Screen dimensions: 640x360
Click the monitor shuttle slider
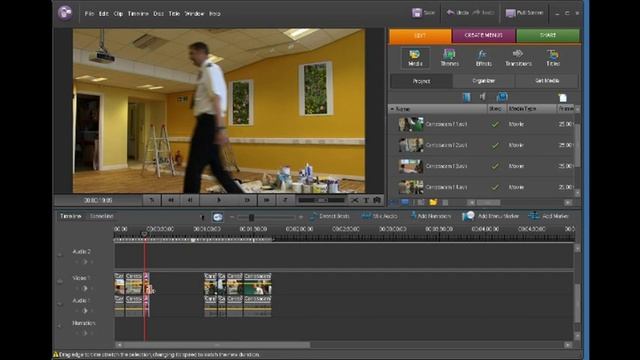click(x=322, y=200)
